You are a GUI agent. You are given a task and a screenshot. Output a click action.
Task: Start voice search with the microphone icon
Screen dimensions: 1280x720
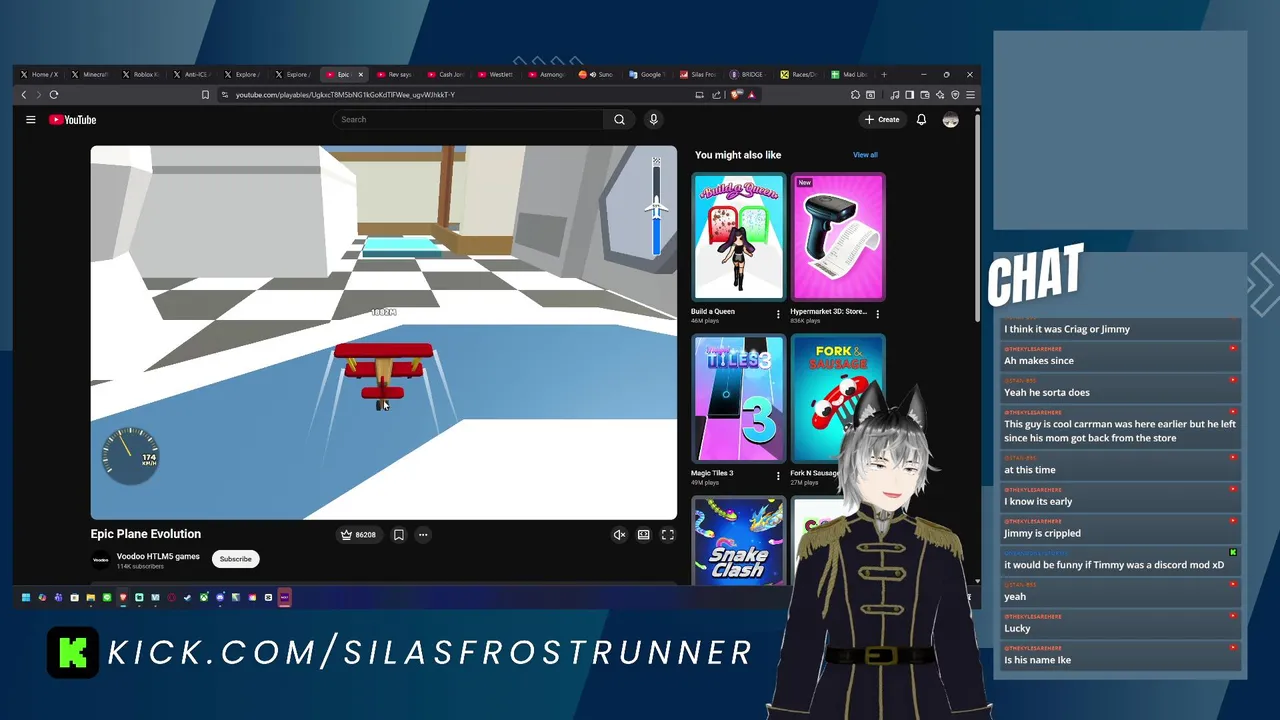(x=654, y=120)
